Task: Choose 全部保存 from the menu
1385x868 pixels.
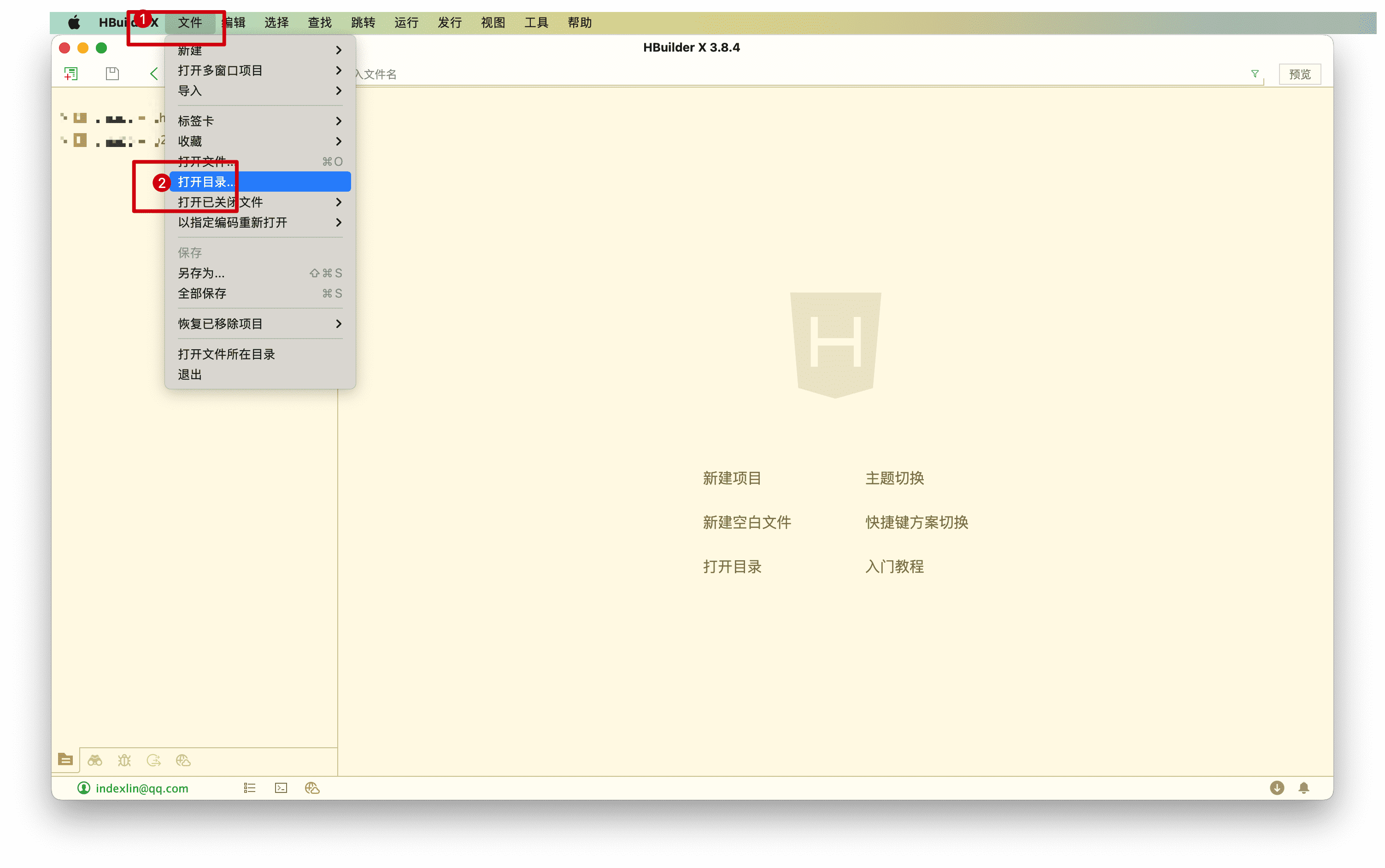Action: 260,293
